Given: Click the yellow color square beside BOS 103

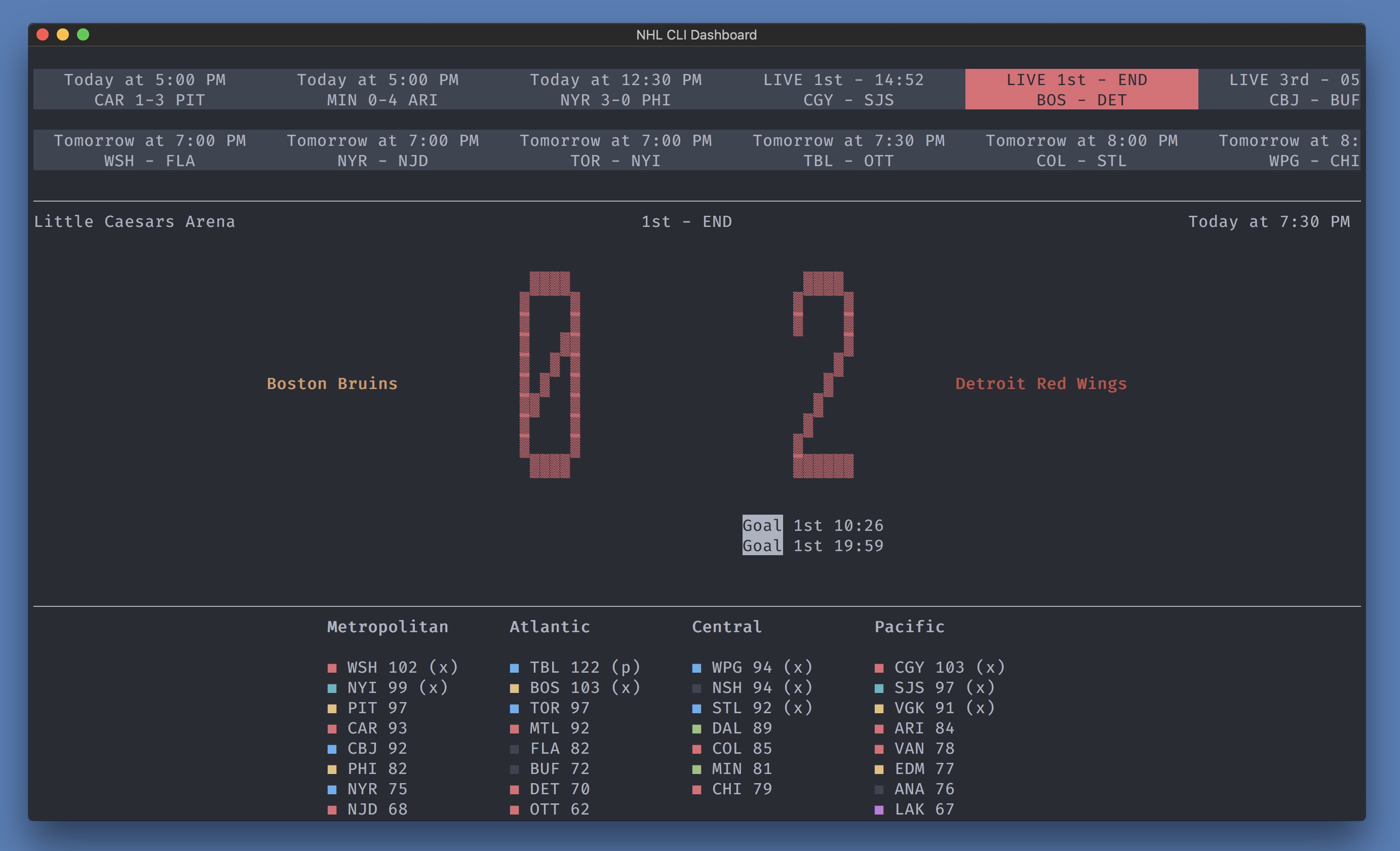Looking at the screenshot, I should pos(514,688).
